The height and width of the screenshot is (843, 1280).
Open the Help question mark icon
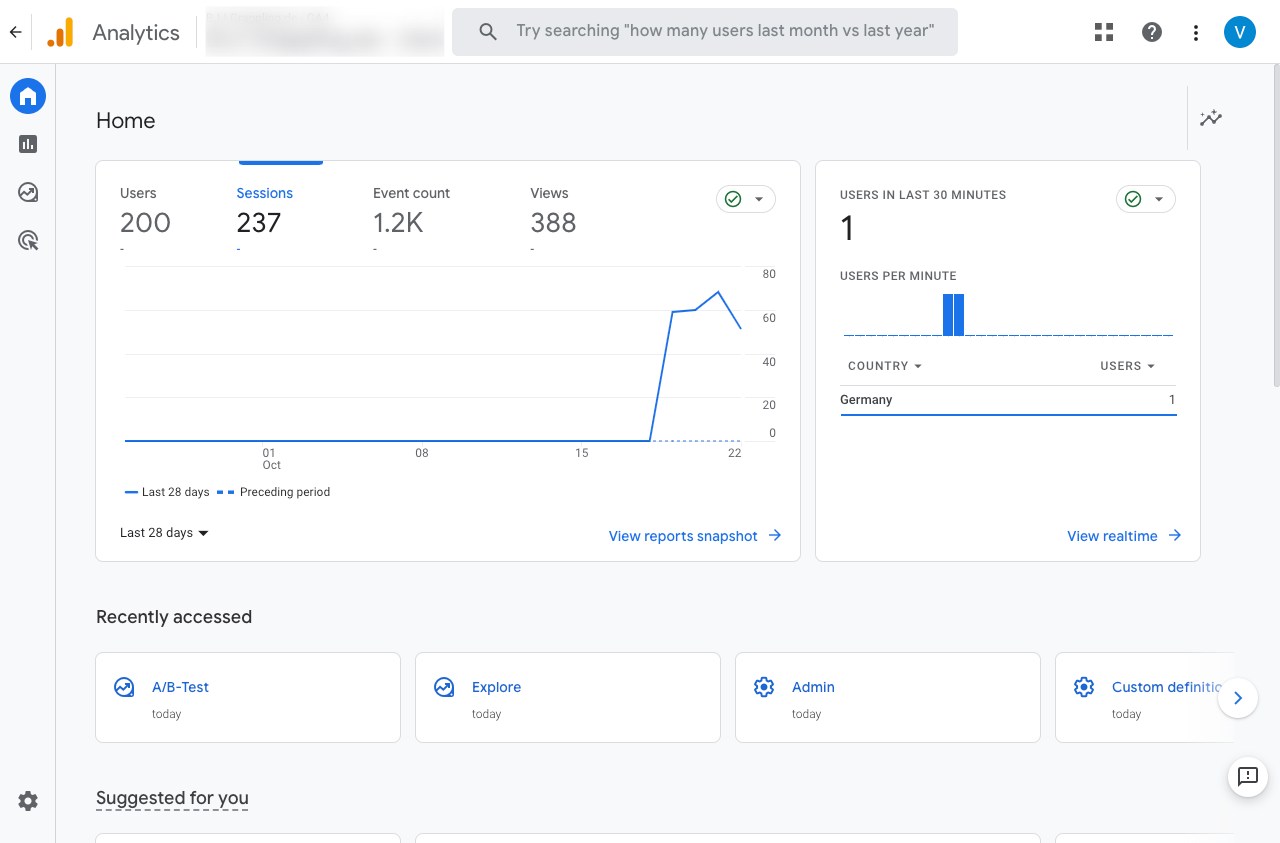[1152, 32]
